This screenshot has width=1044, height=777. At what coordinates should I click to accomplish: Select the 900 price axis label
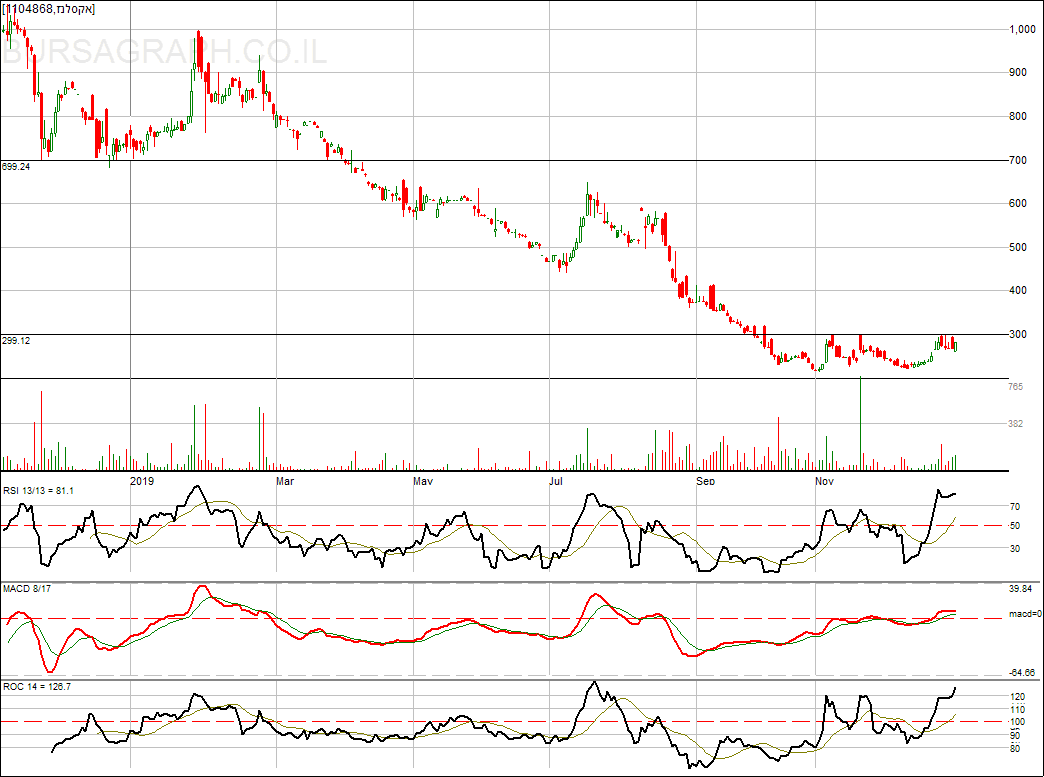(1017, 73)
